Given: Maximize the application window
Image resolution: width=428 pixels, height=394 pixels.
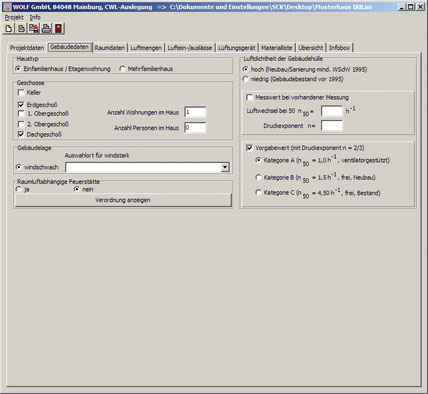Looking at the screenshot, I should click(411, 7).
